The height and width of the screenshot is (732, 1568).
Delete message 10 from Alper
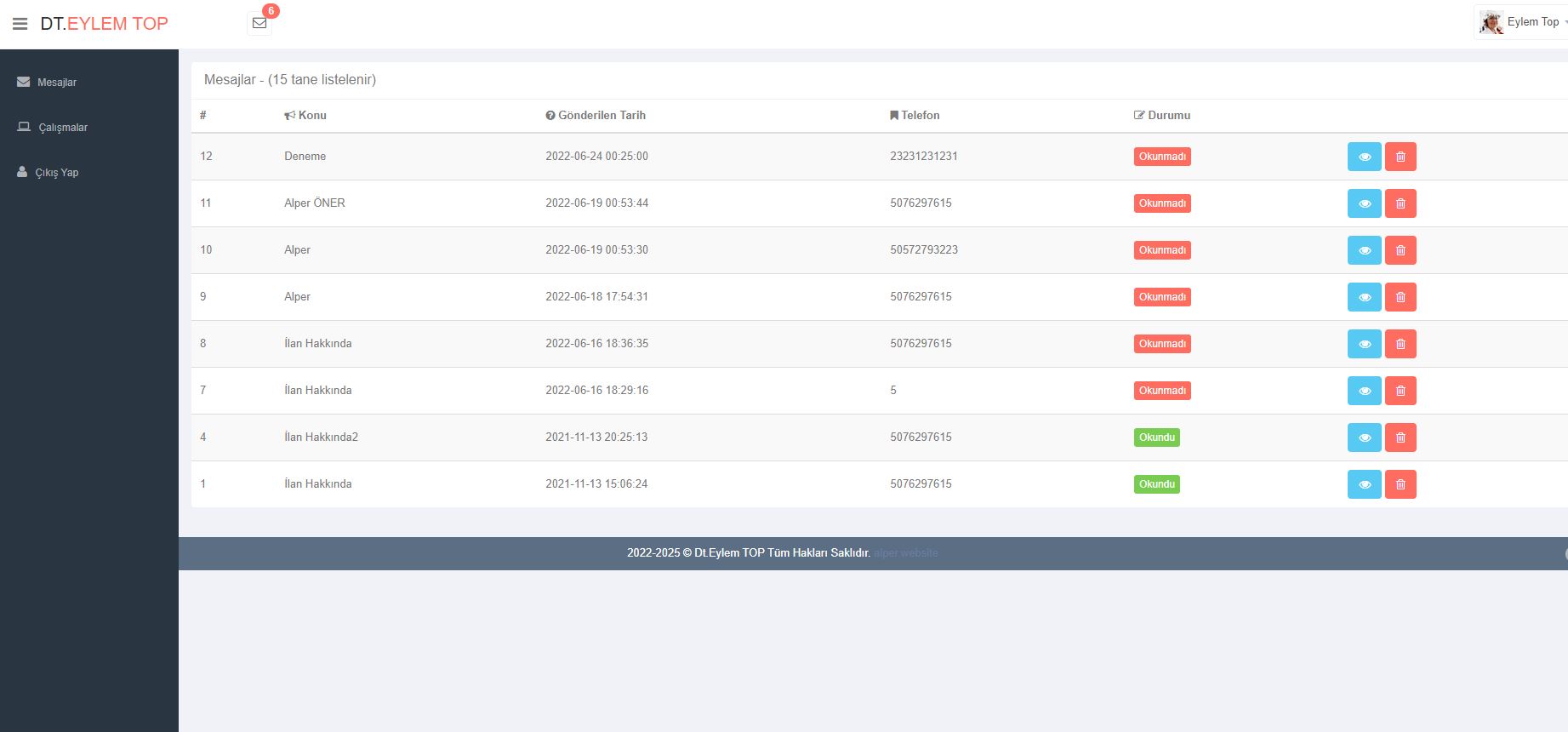1400,250
